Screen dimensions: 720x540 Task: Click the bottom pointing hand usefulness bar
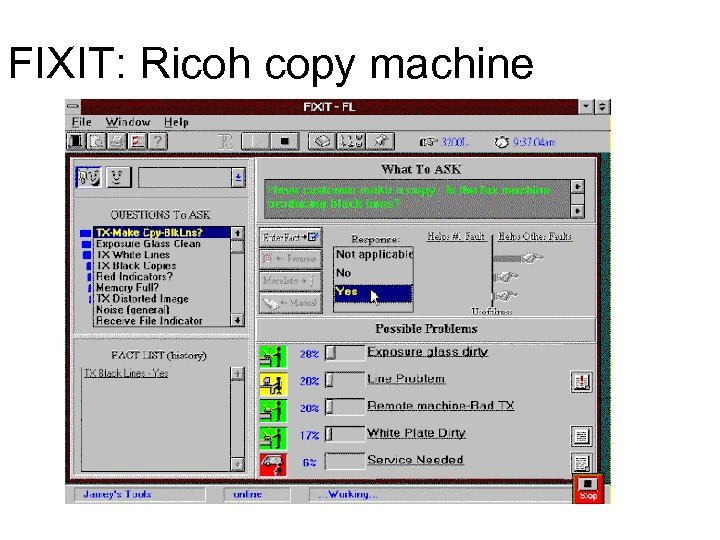(x=505, y=296)
